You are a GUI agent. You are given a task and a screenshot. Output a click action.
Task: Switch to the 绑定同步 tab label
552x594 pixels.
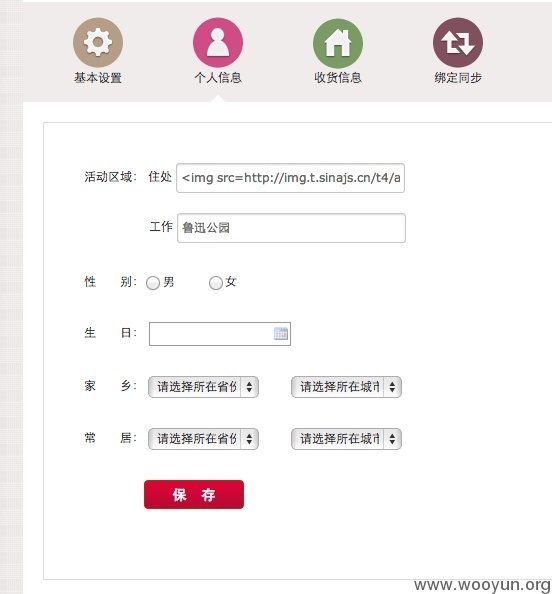pos(458,78)
